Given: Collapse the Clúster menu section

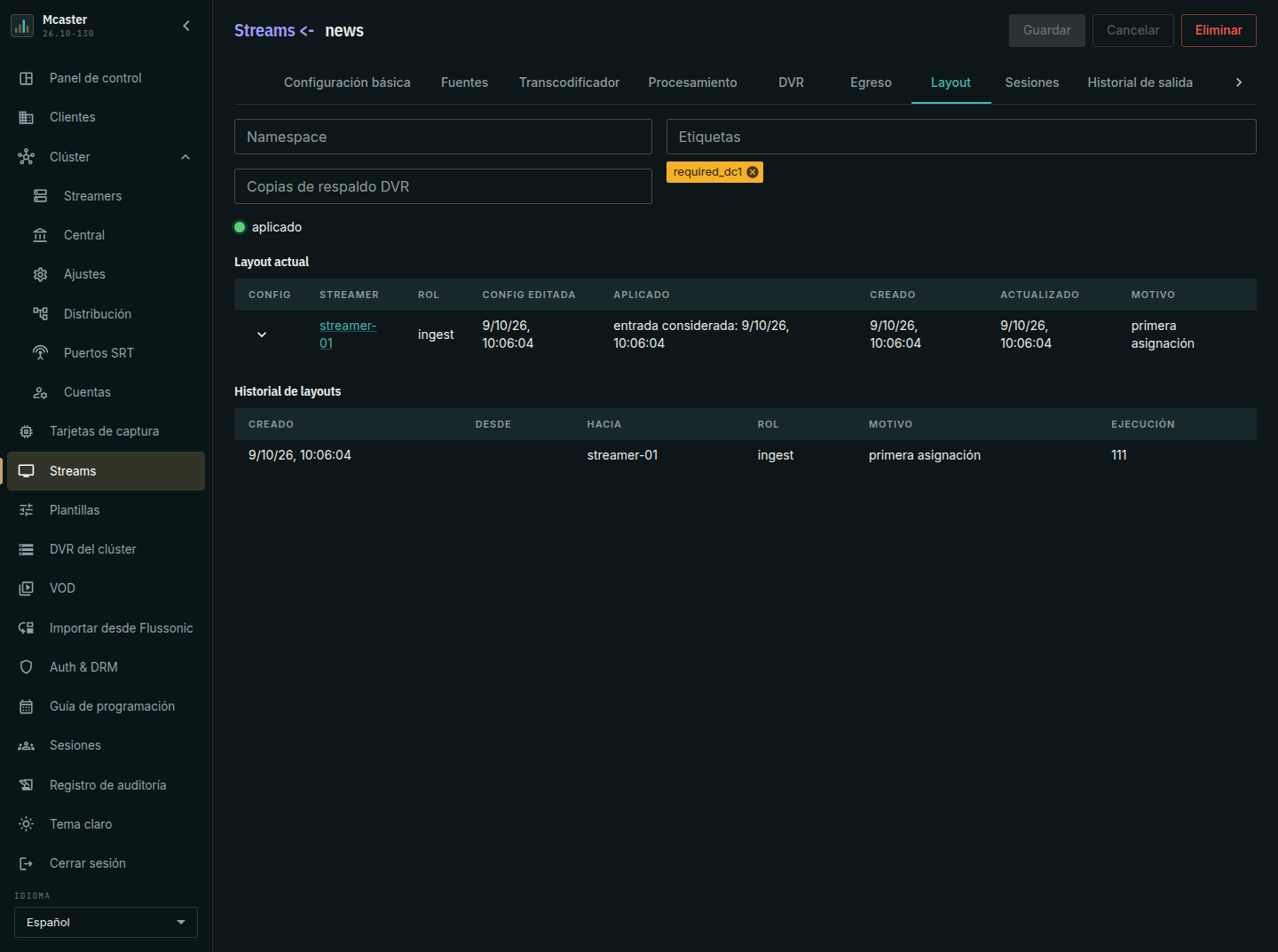Looking at the screenshot, I should point(185,157).
